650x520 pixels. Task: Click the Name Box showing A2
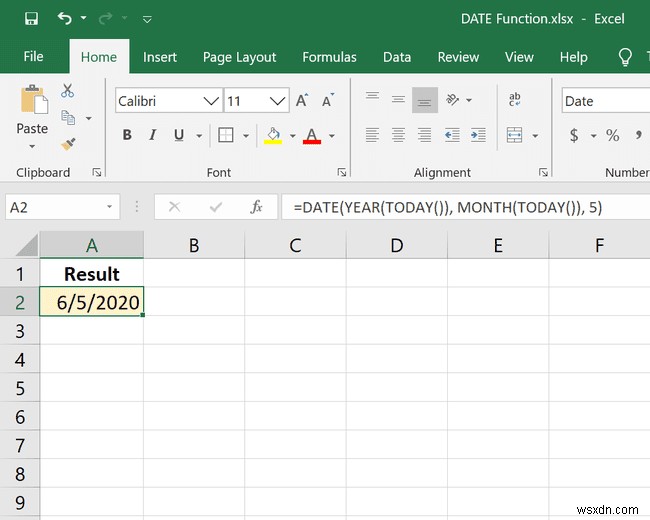click(63, 207)
